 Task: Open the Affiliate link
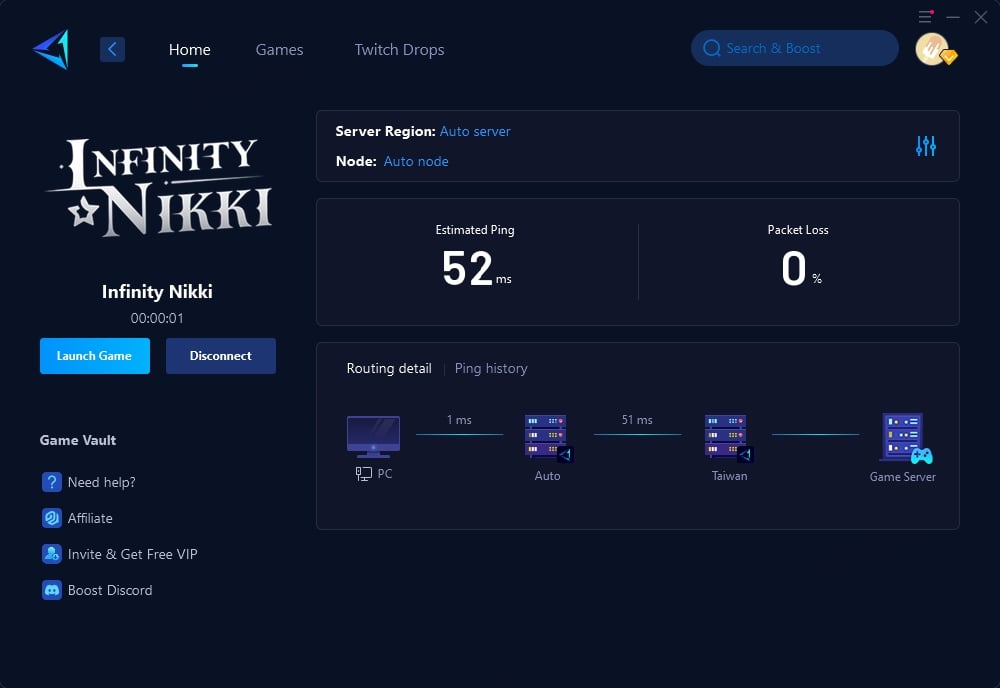click(x=90, y=518)
